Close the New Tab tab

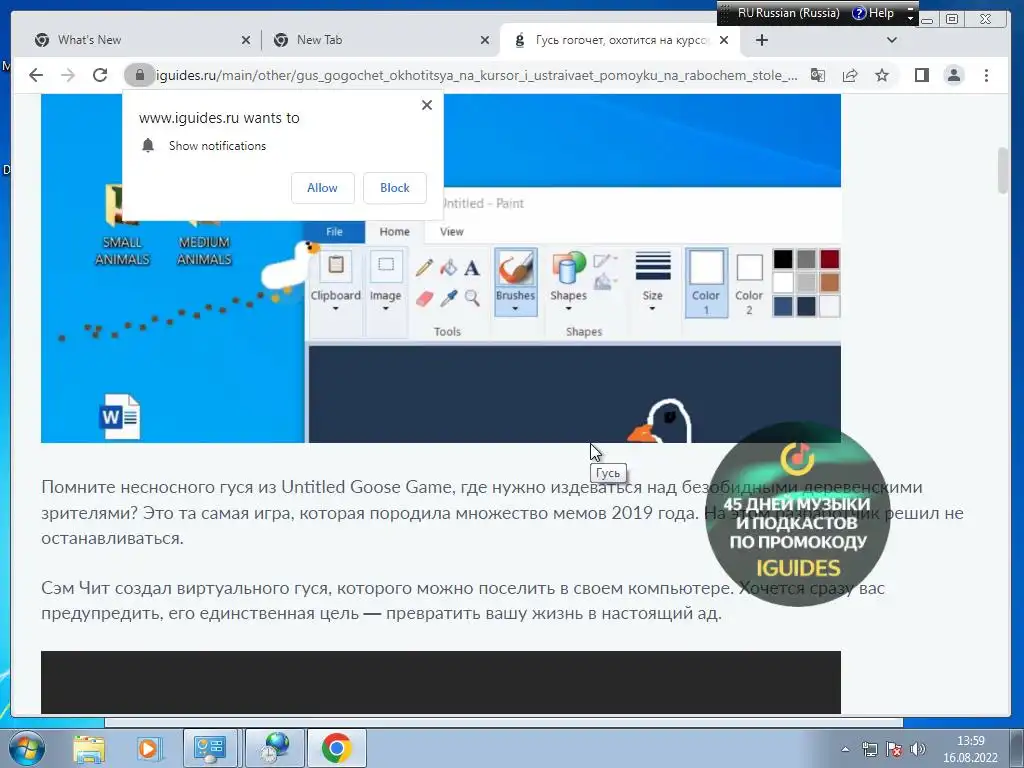pyautogui.click(x=485, y=40)
